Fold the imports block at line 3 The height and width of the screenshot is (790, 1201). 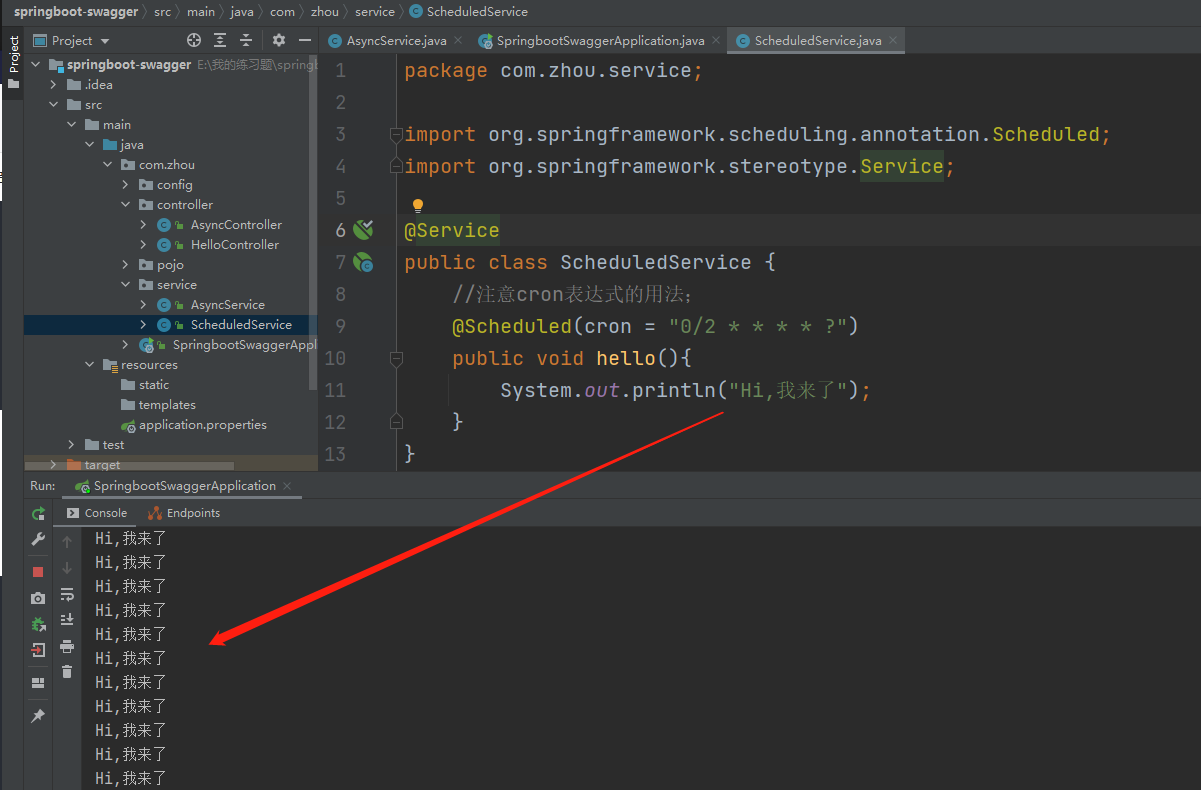396,134
